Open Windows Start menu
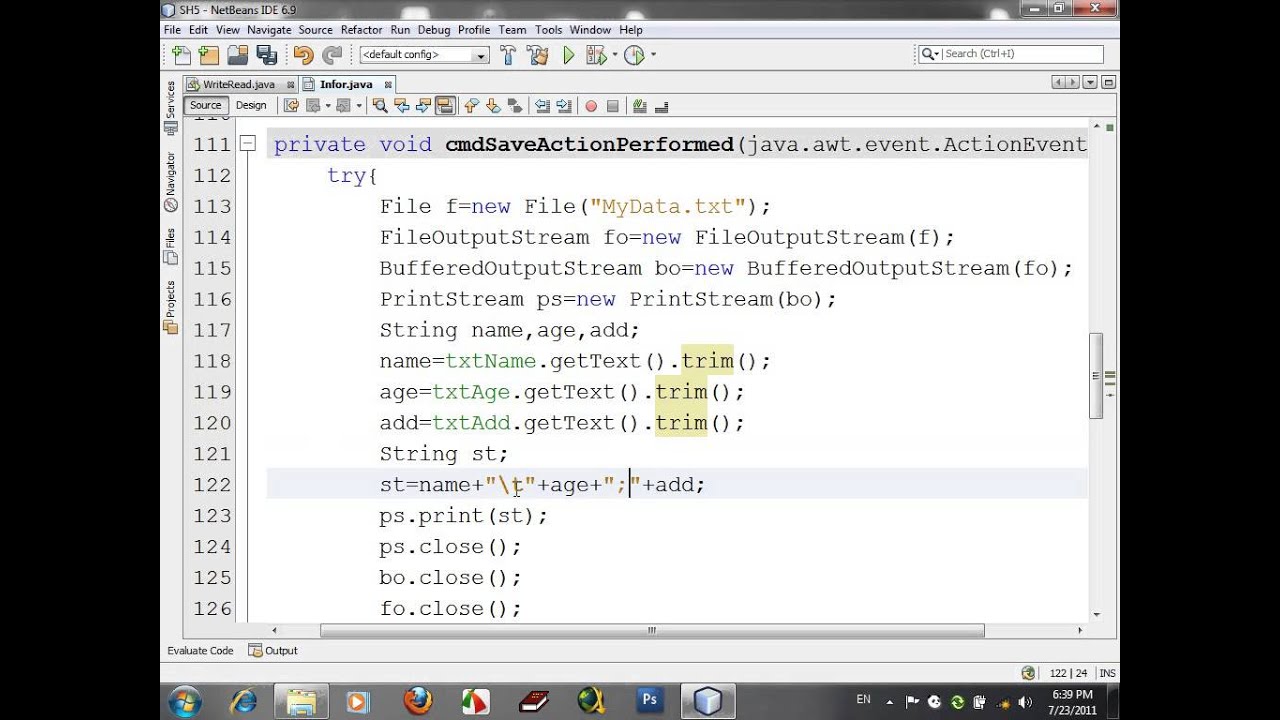1280x720 pixels. point(186,701)
